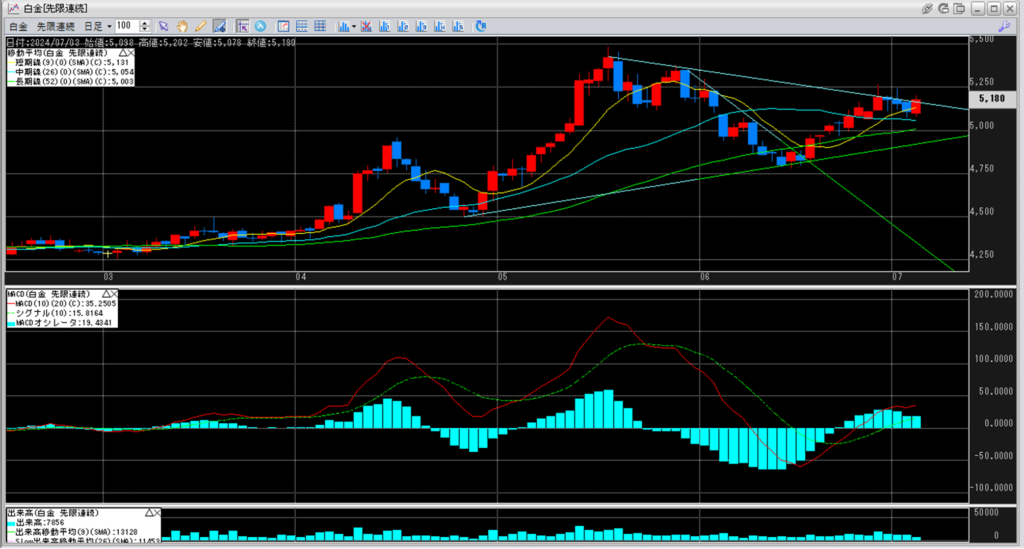Toggle the highlighted eraser drawing tool
The width and height of the screenshot is (1024, 549).
tap(219, 25)
